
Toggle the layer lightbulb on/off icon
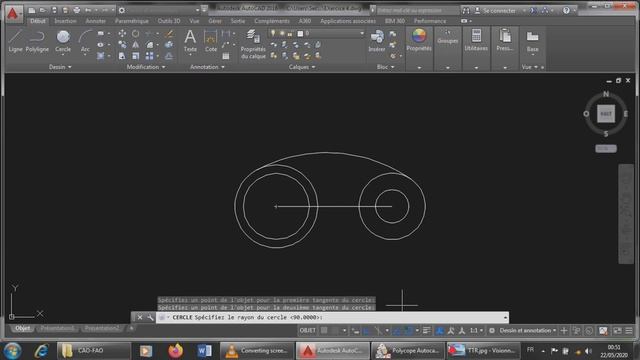coord(273,33)
